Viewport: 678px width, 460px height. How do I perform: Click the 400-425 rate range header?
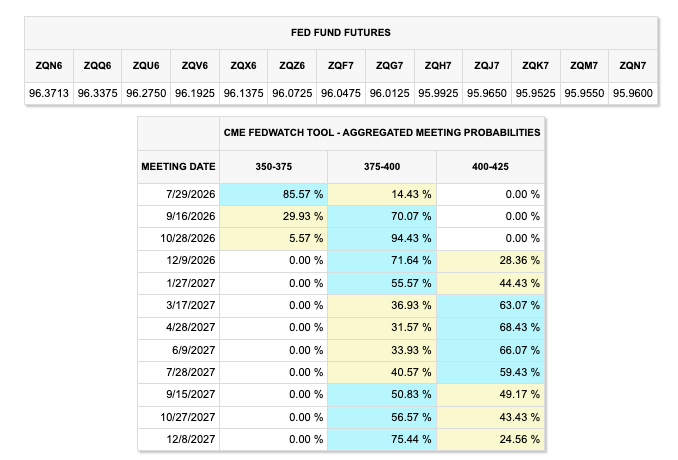tap(490, 167)
